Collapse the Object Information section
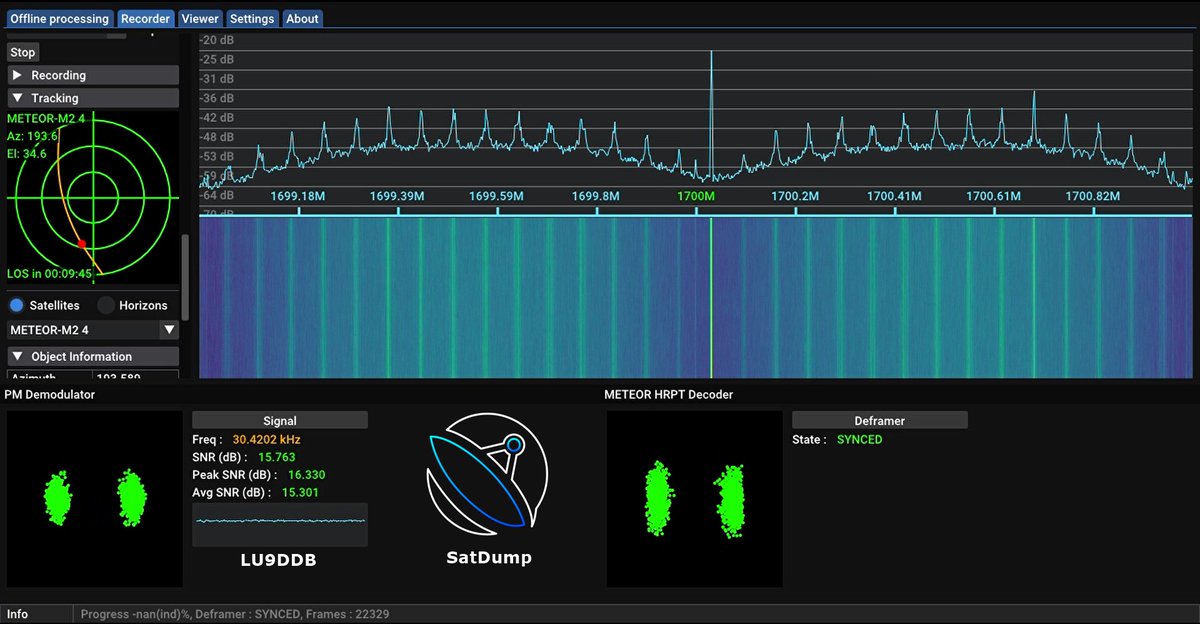Screen dimensions: 1200x624 [x=93, y=356]
